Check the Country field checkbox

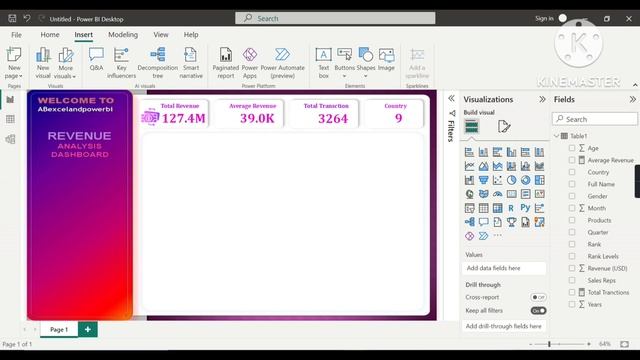pyautogui.click(x=572, y=172)
